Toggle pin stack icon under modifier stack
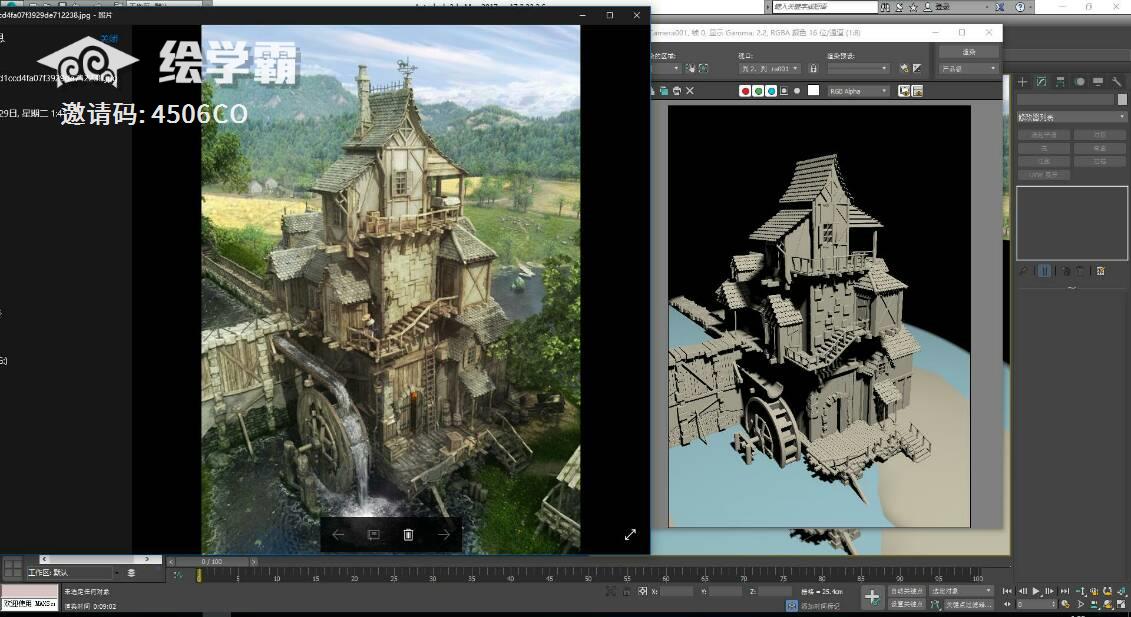 (x=1023, y=271)
